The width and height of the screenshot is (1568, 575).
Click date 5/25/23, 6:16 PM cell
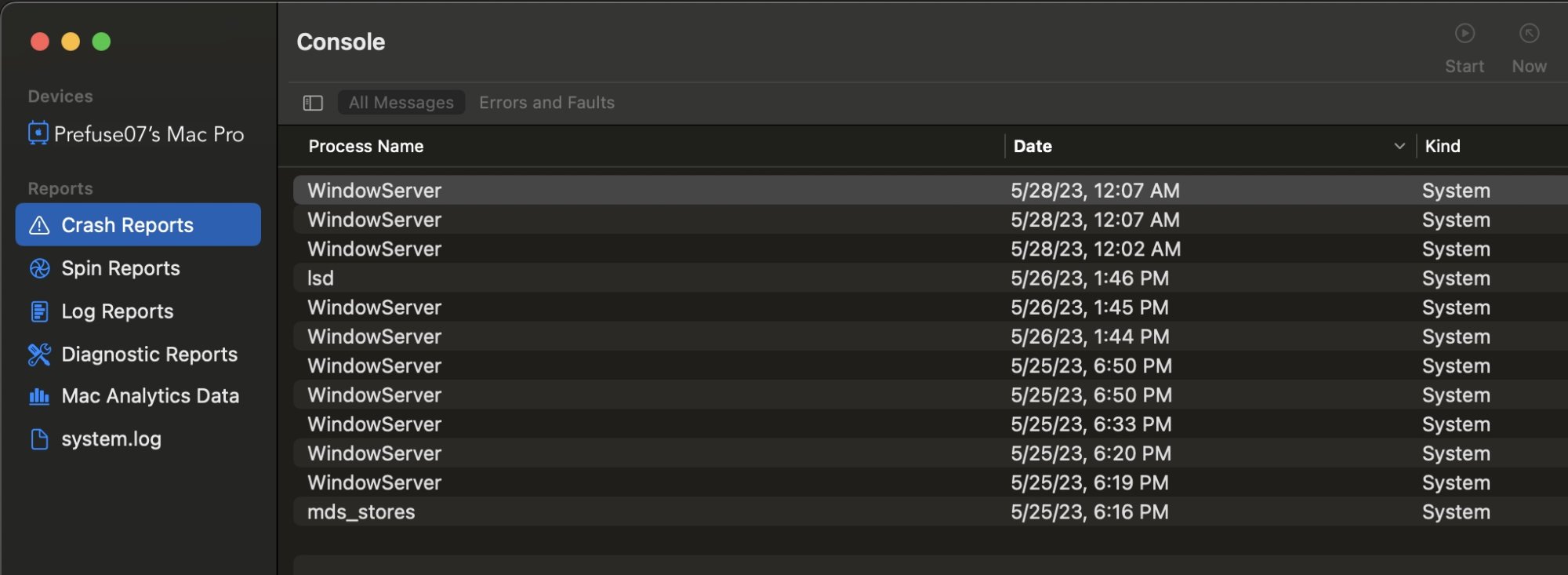1090,511
